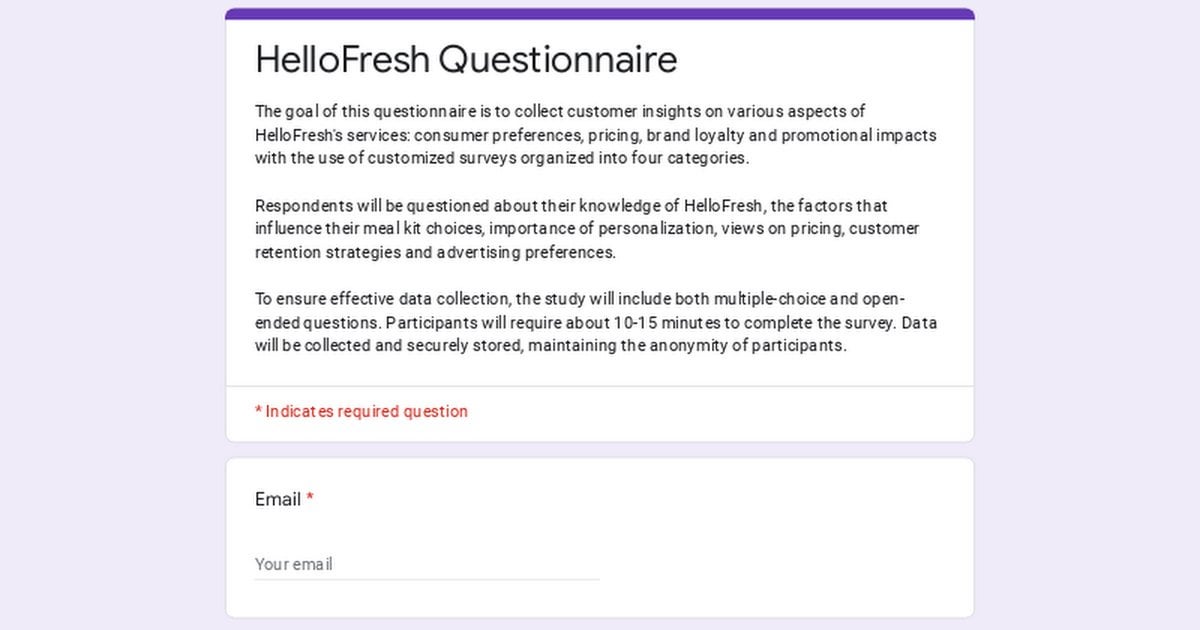Click the words "securely stored" in the last paragraph
The width and height of the screenshot is (1200, 630).
(x=465, y=347)
